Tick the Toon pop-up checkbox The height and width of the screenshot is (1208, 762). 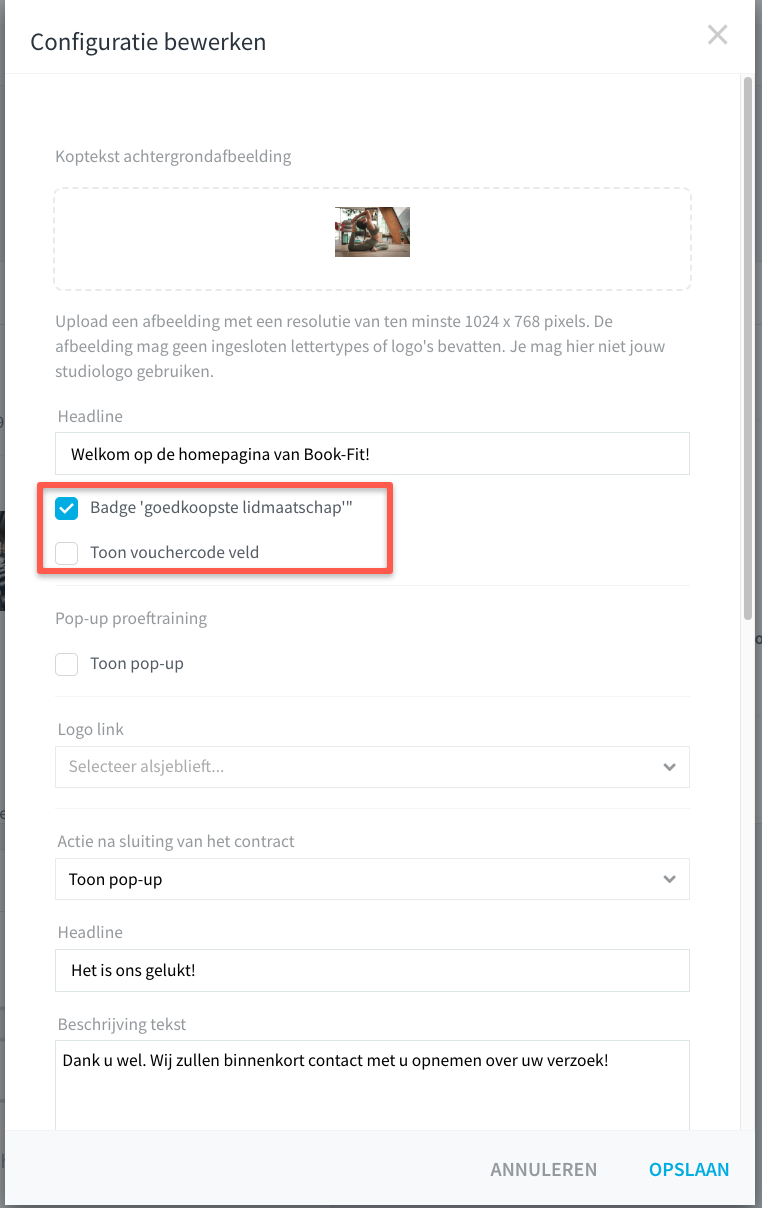coord(67,663)
